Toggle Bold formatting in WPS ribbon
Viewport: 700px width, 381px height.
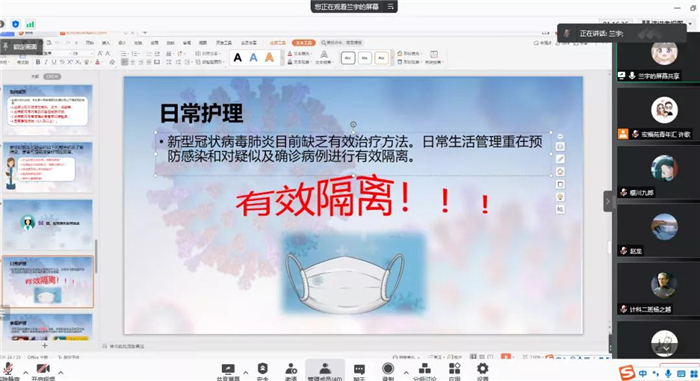tap(38, 62)
